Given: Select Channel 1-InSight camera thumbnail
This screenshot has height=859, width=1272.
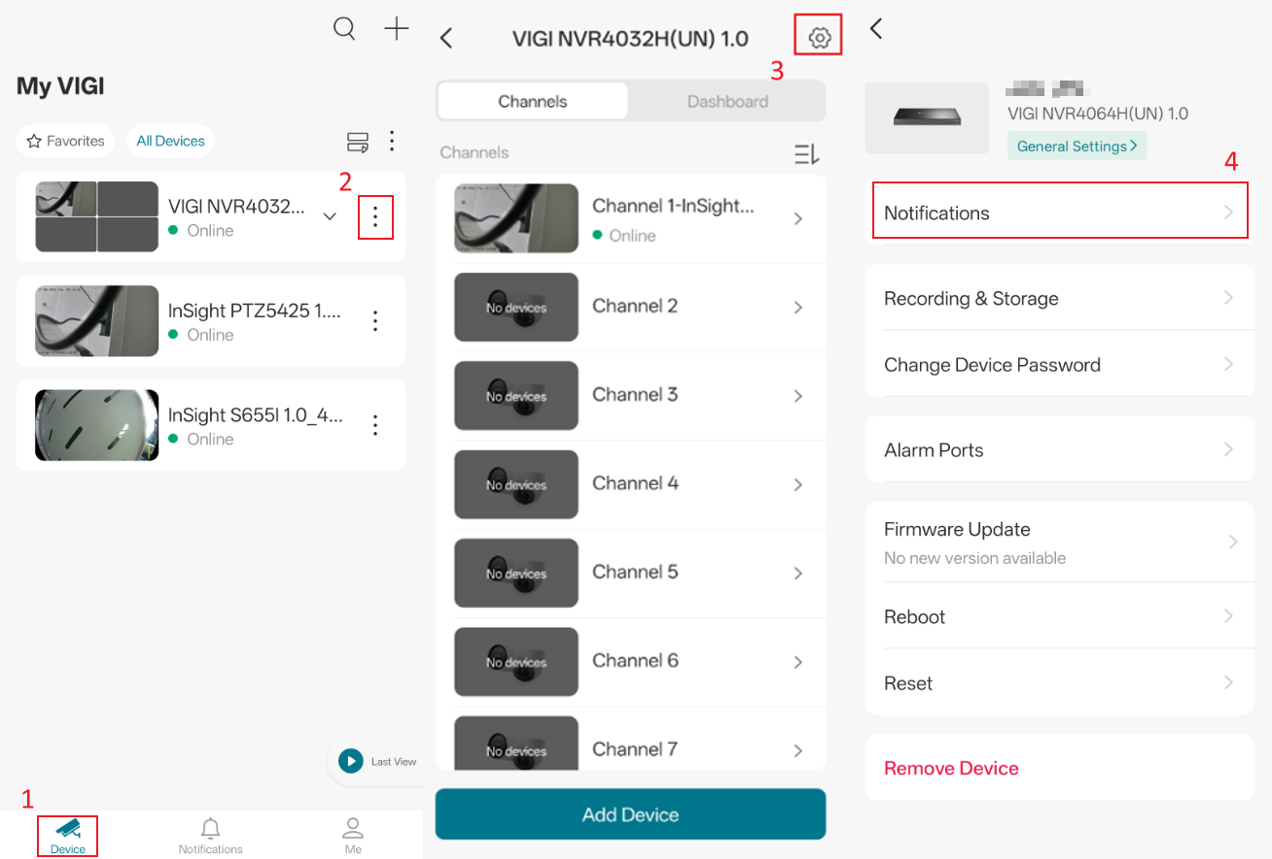Looking at the screenshot, I should tap(516, 218).
